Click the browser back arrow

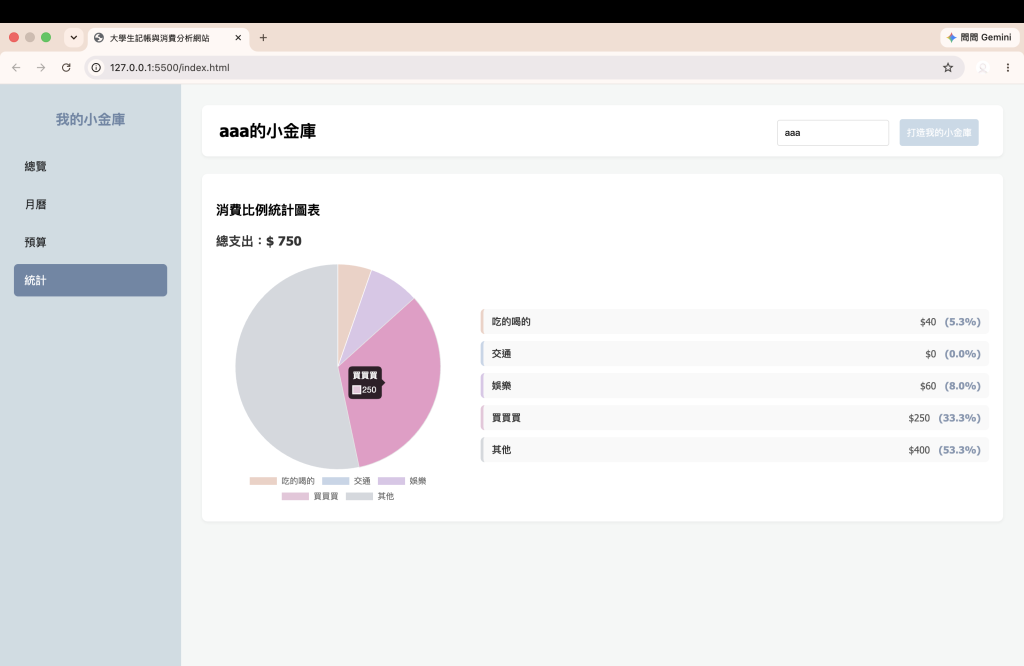pyautogui.click(x=16, y=67)
